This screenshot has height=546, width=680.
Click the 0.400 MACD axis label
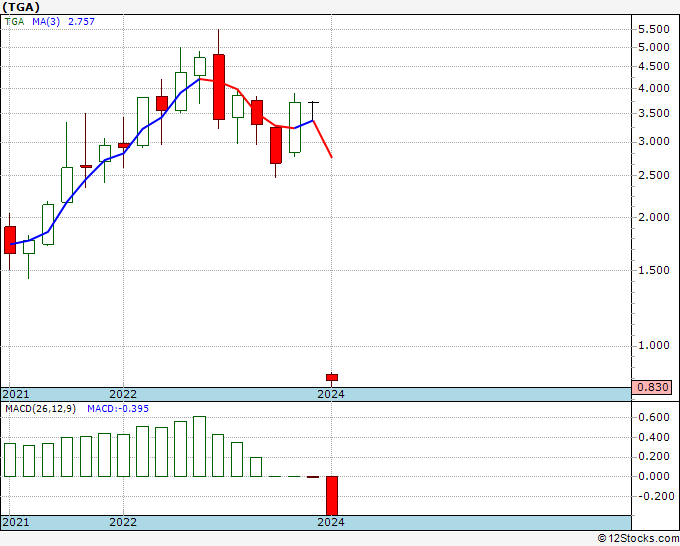[x=654, y=438]
